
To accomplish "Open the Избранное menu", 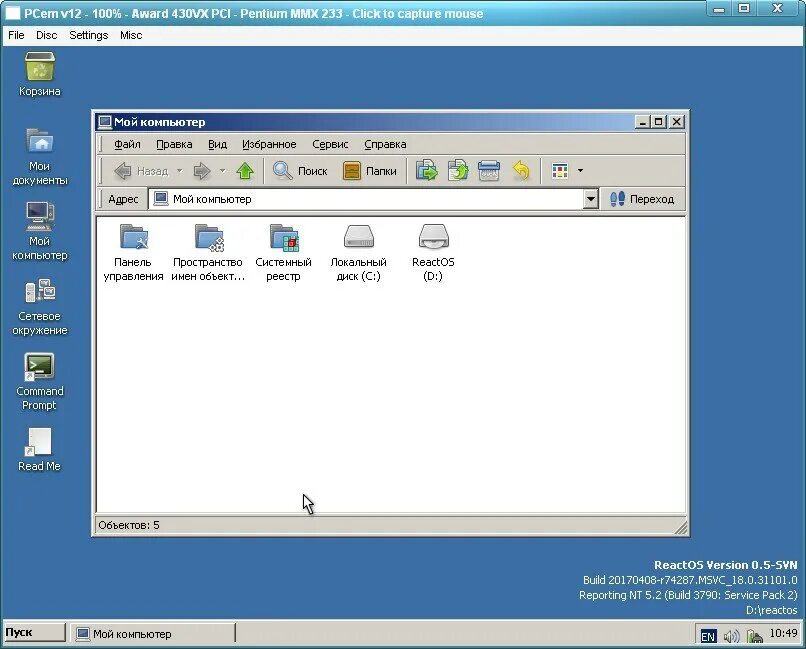I will (x=269, y=144).
